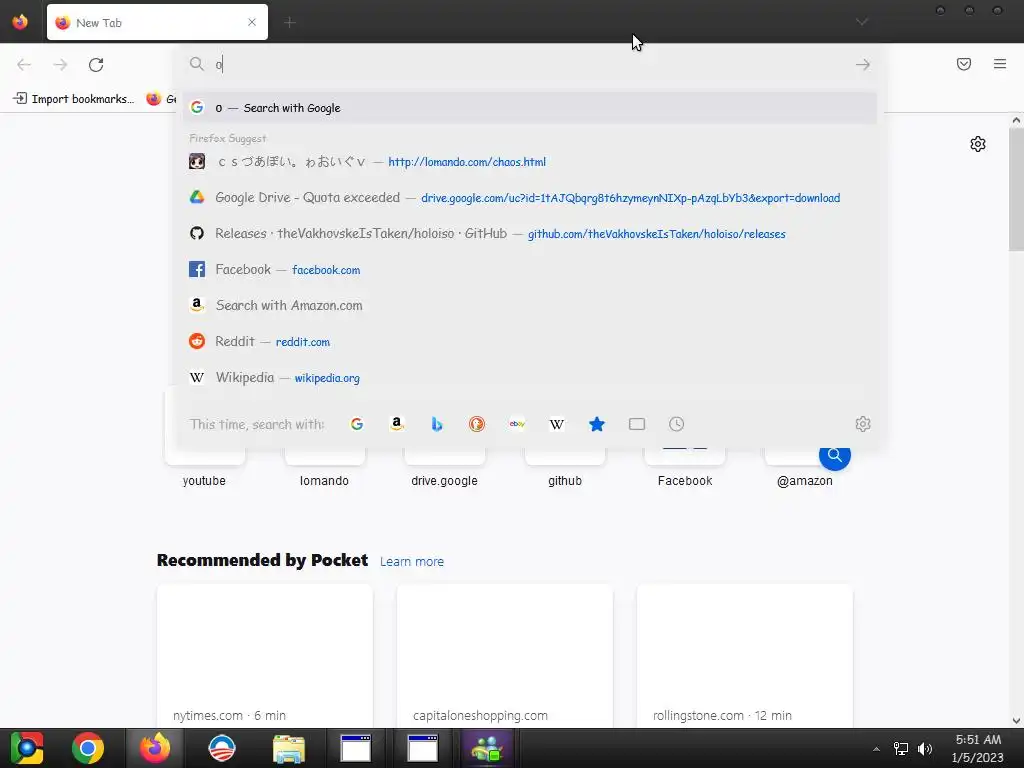
Task: Open the @amazon shortcut tile
Action: (805, 468)
